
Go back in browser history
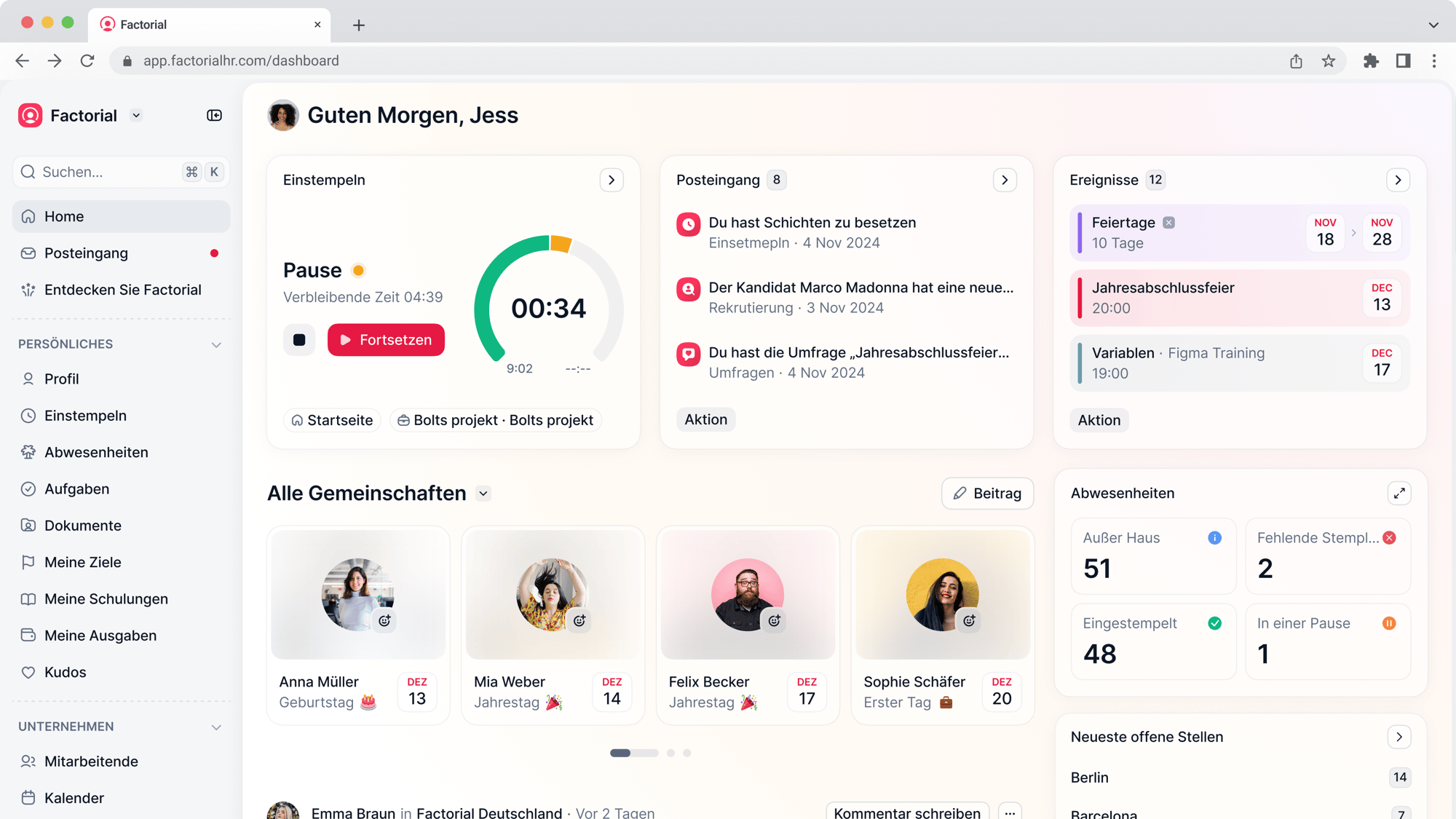coord(23,61)
